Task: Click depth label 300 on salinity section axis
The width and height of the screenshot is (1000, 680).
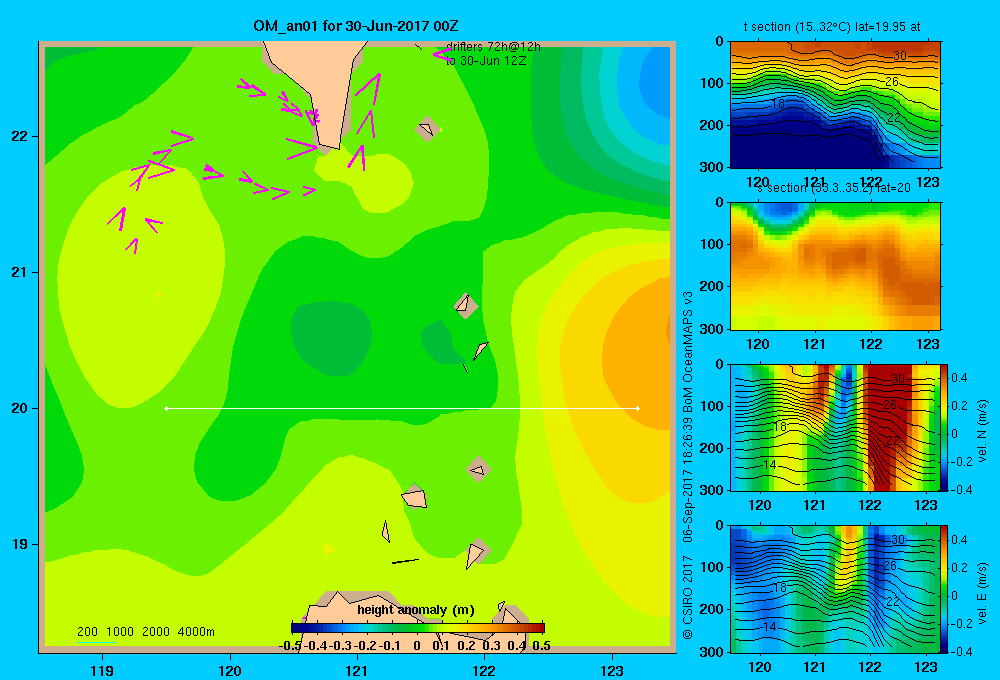Action: click(712, 329)
